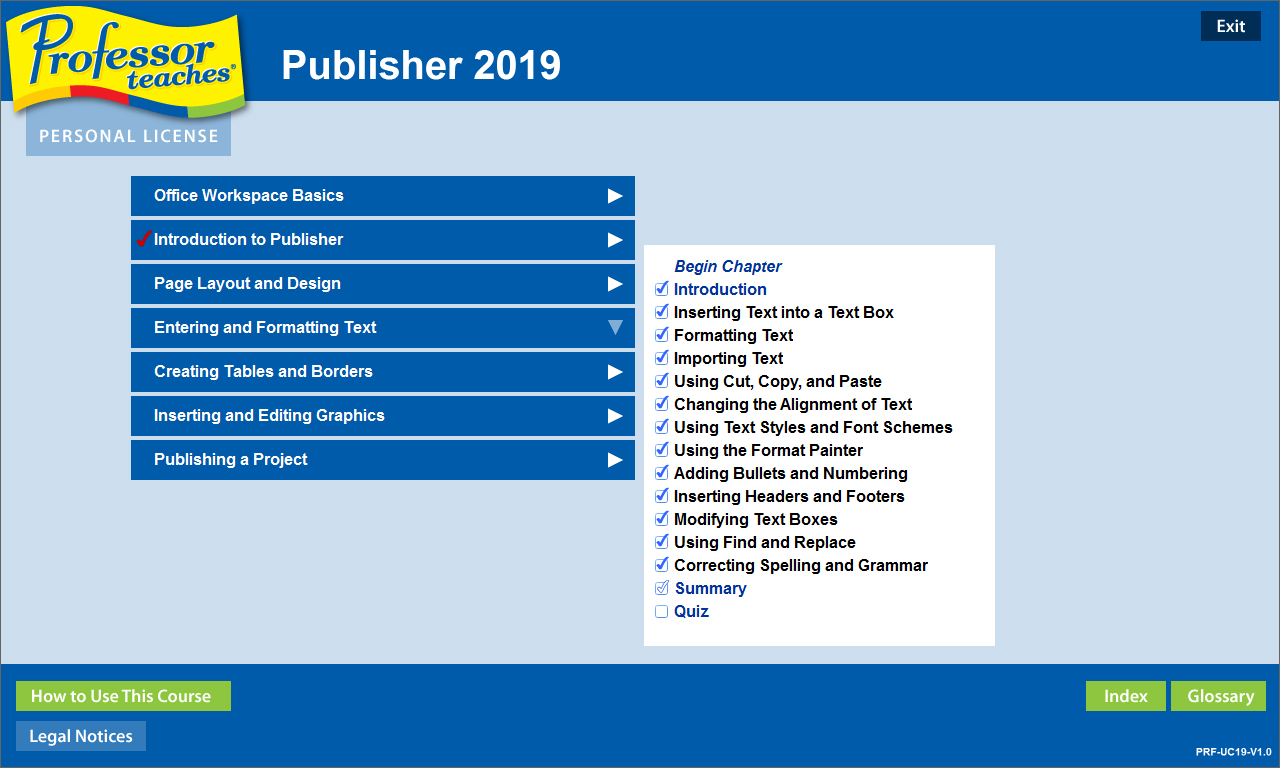Open How to Use This Course
Screen dimensions: 1280x768
click(x=123, y=696)
